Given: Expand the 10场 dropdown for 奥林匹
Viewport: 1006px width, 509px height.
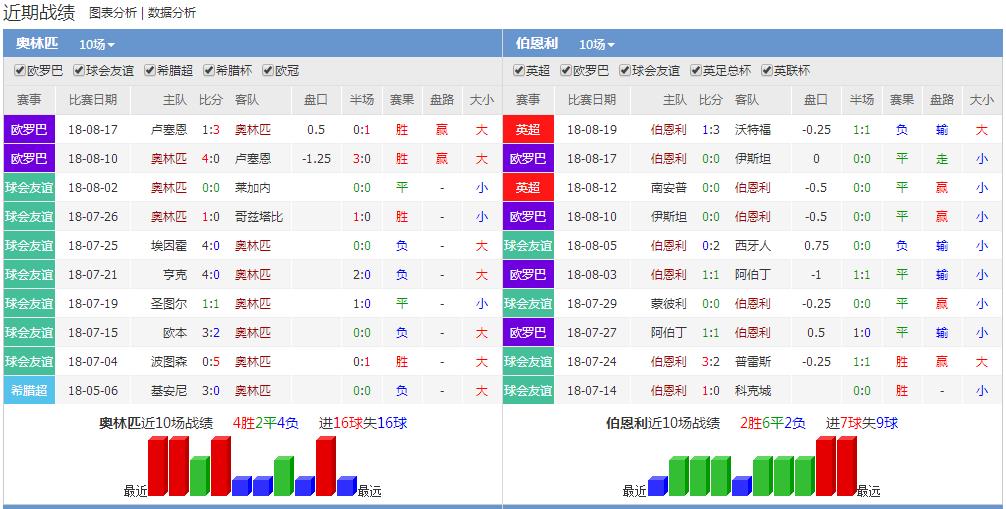Looking at the screenshot, I should coord(97,44).
